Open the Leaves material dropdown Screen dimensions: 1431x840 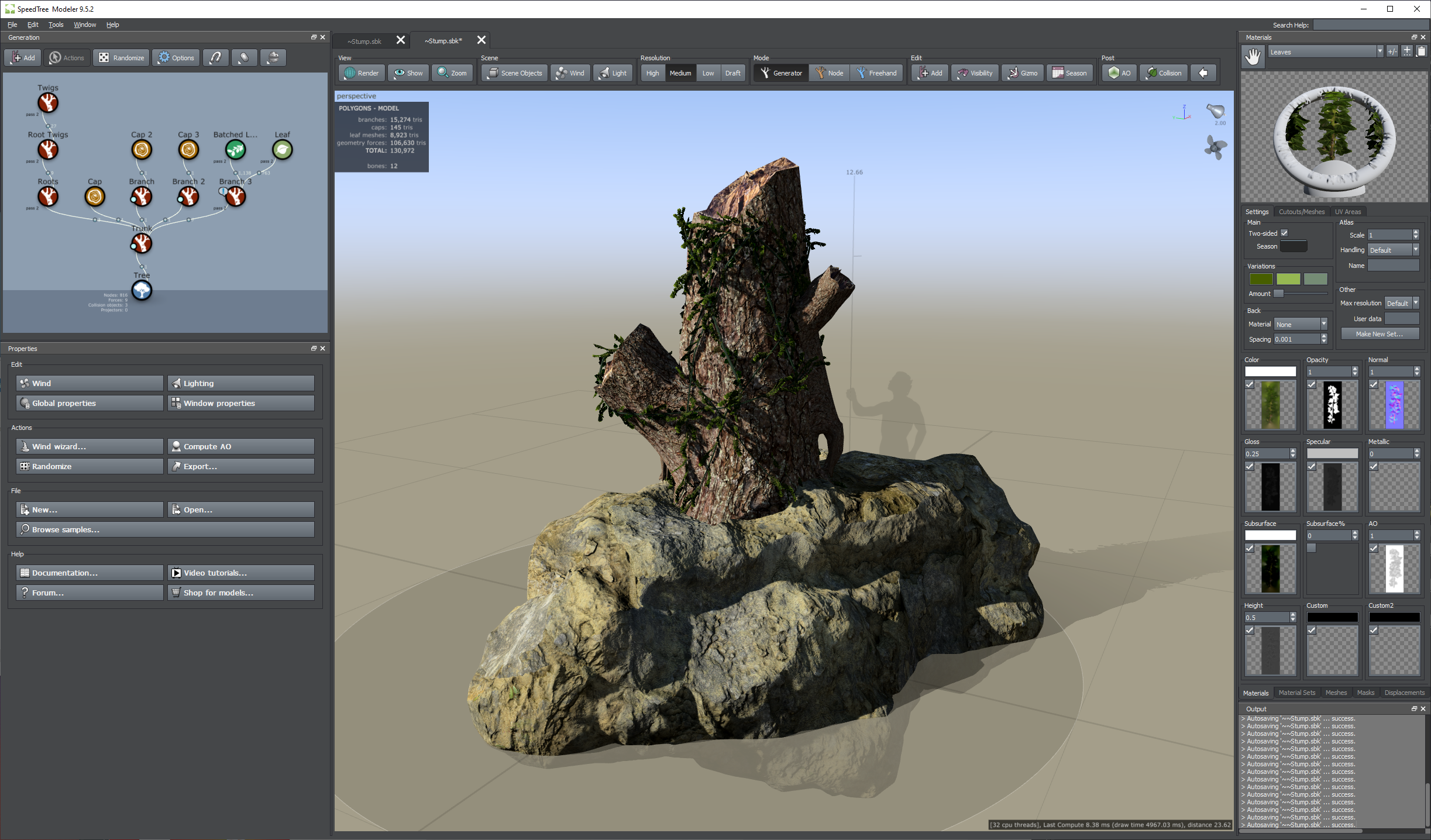1380,52
